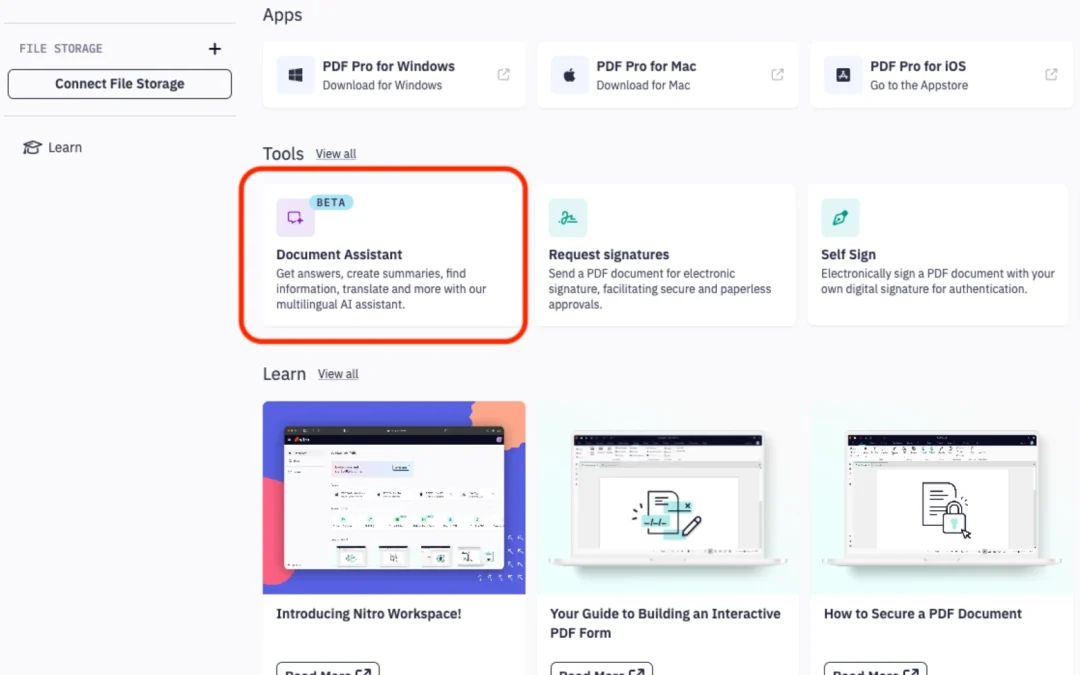
Task: Click external link icon on Windows card
Action: [503, 74]
